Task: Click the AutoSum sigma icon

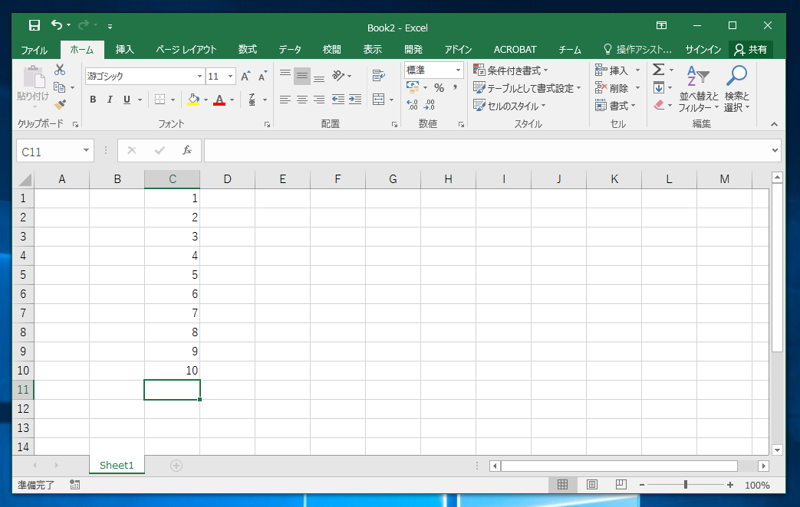Action: click(x=659, y=69)
